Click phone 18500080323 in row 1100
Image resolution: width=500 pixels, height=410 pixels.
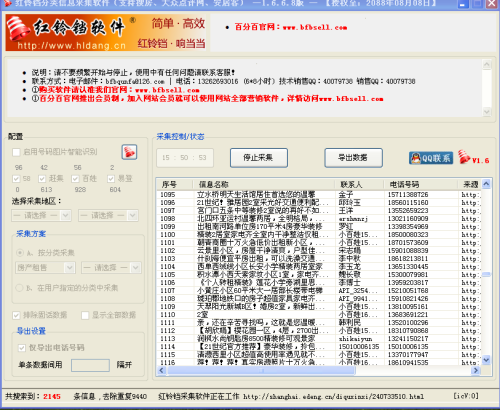pos(408,234)
